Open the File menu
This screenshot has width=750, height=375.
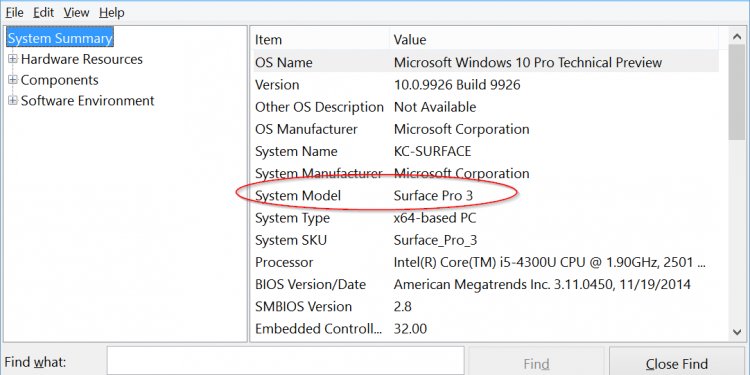[14, 12]
